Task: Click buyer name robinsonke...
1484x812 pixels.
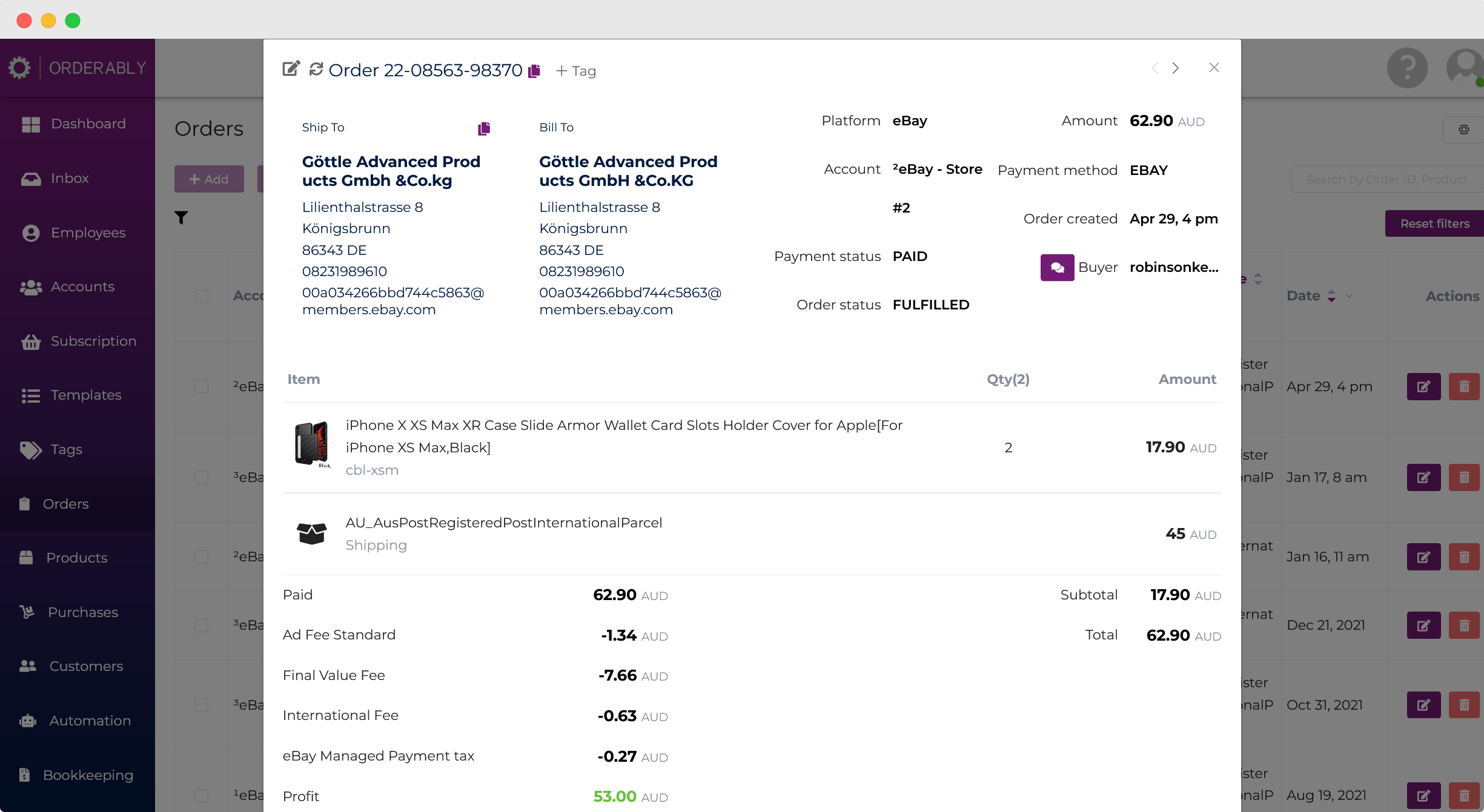Action: click(x=1174, y=267)
